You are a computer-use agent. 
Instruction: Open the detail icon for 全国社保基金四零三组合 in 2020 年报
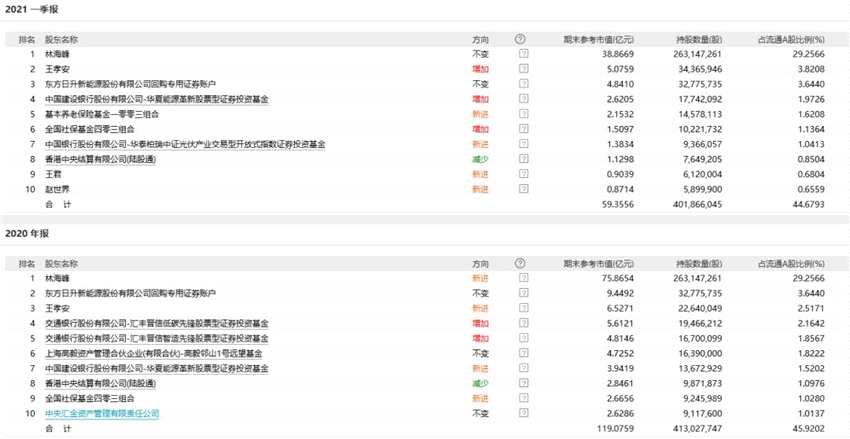click(523, 398)
